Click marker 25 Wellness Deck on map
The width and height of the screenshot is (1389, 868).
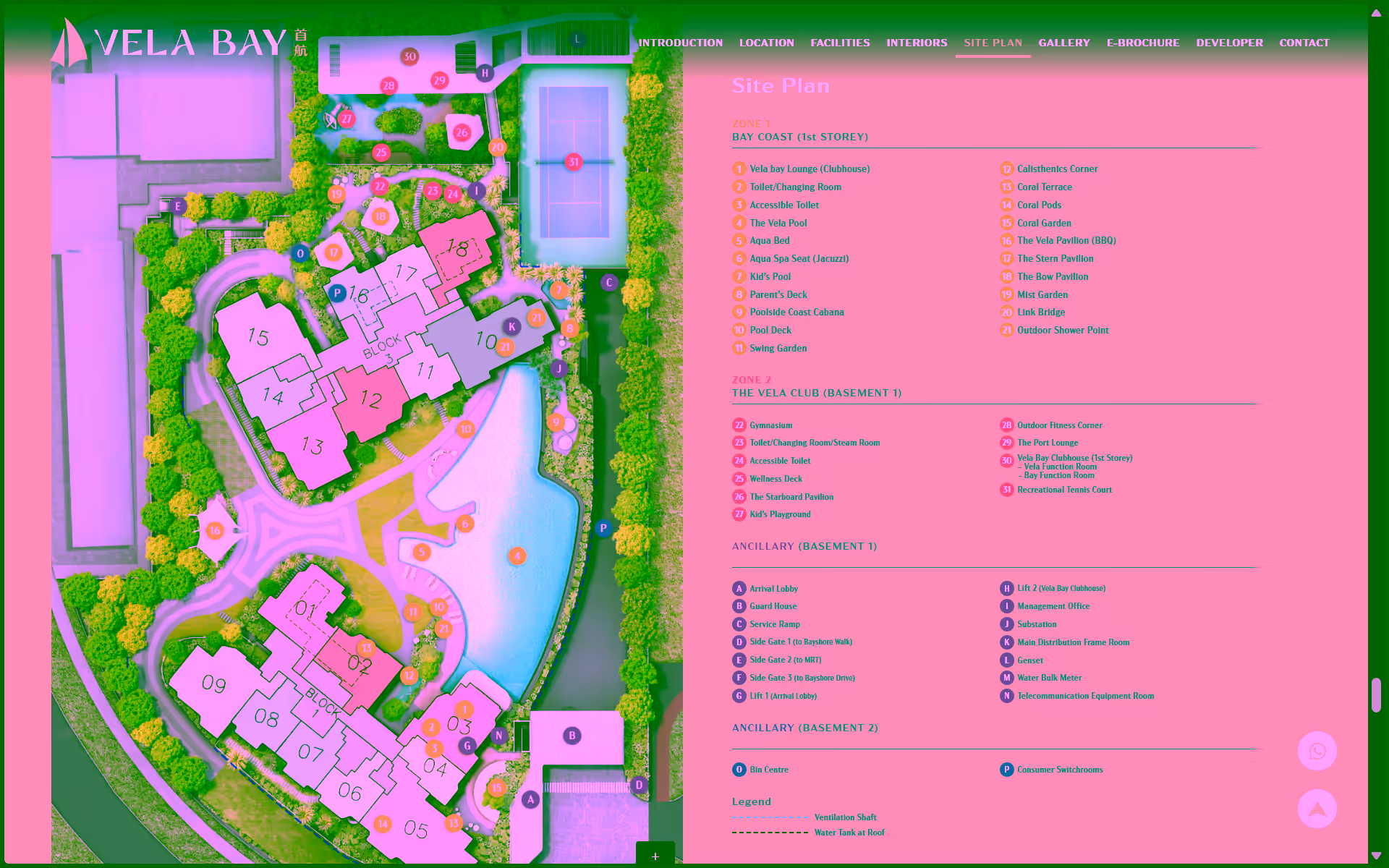pyautogui.click(x=381, y=152)
